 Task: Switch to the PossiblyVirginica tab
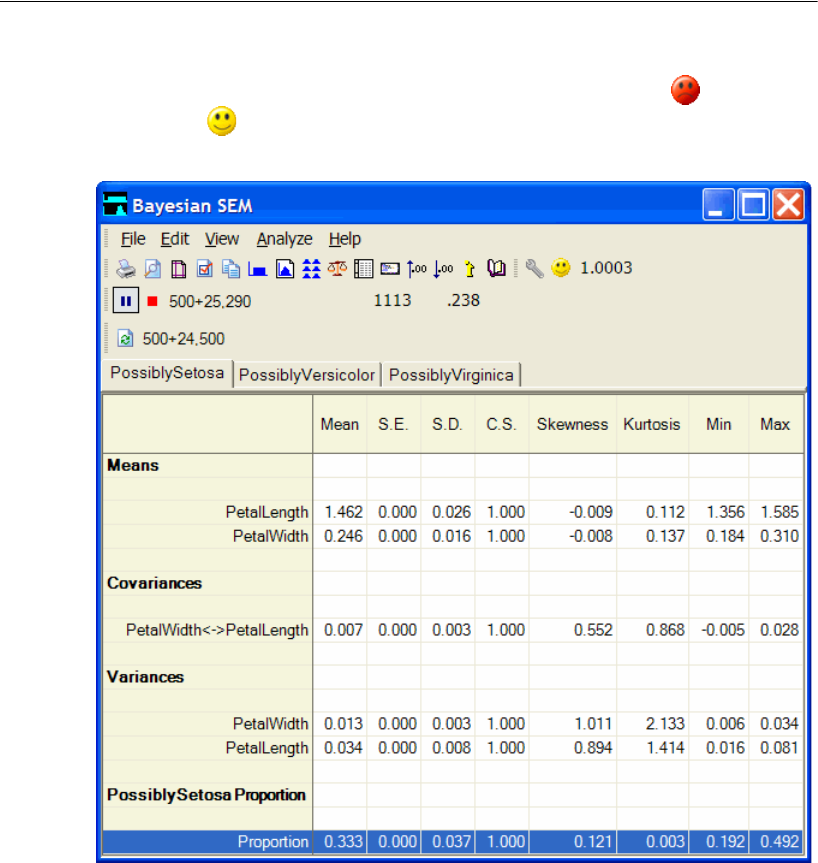(x=451, y=376)
